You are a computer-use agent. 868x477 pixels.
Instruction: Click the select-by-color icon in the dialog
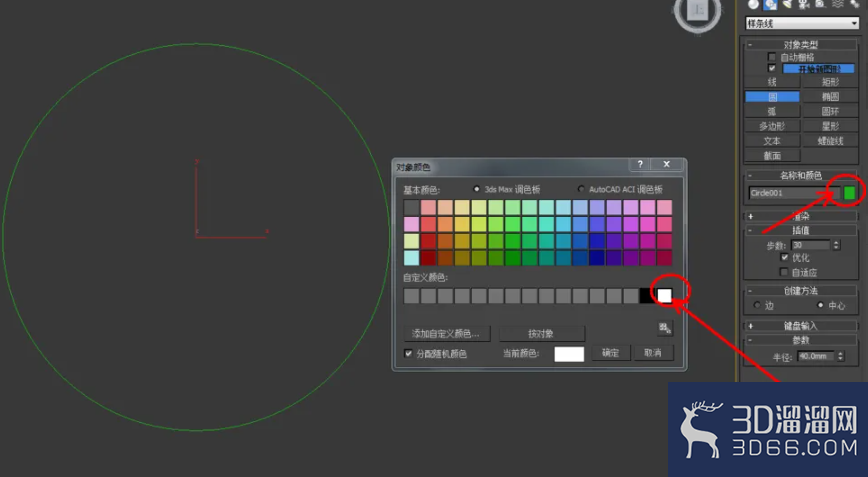point(665,328)
